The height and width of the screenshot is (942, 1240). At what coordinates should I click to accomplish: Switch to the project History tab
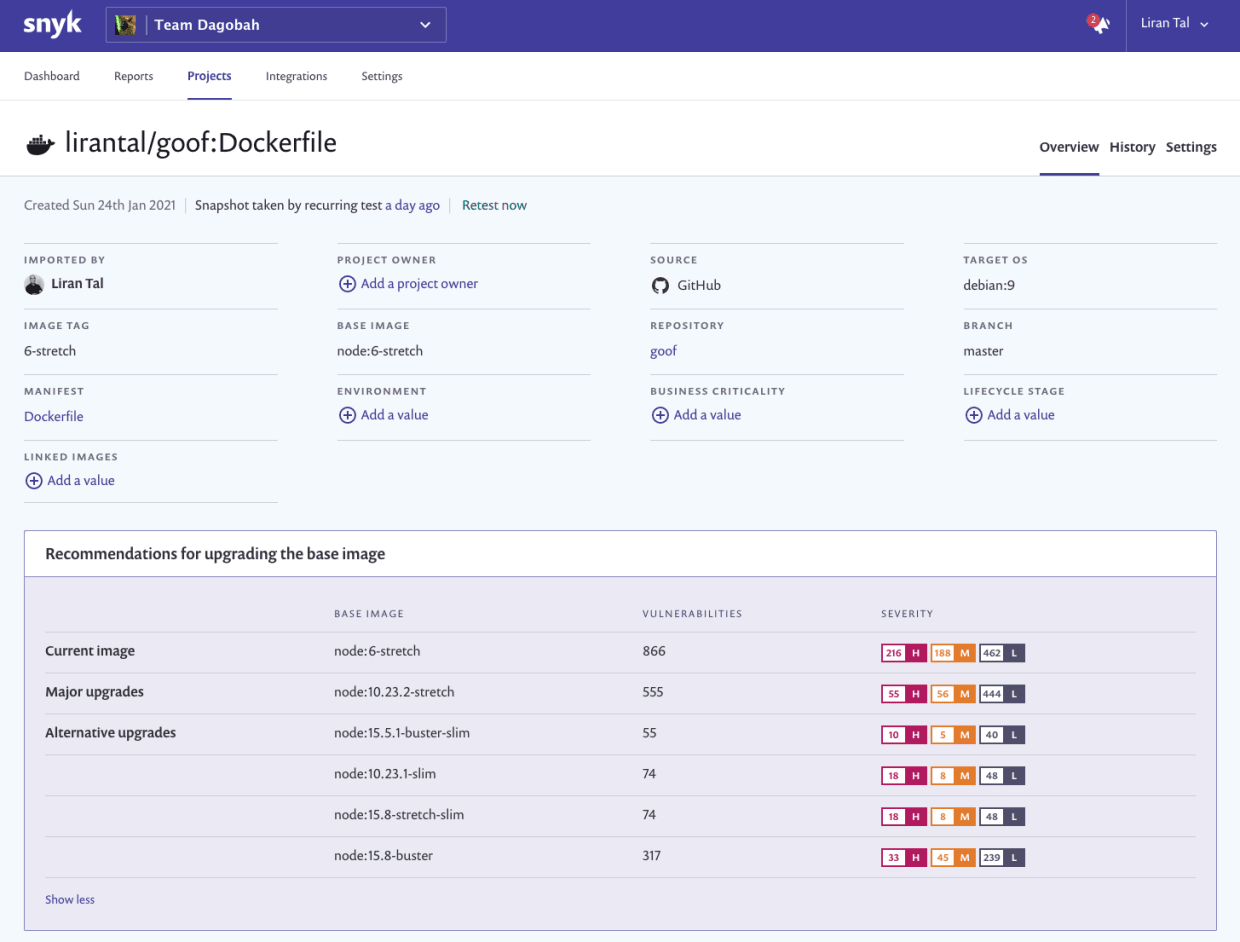(1132, 147)
